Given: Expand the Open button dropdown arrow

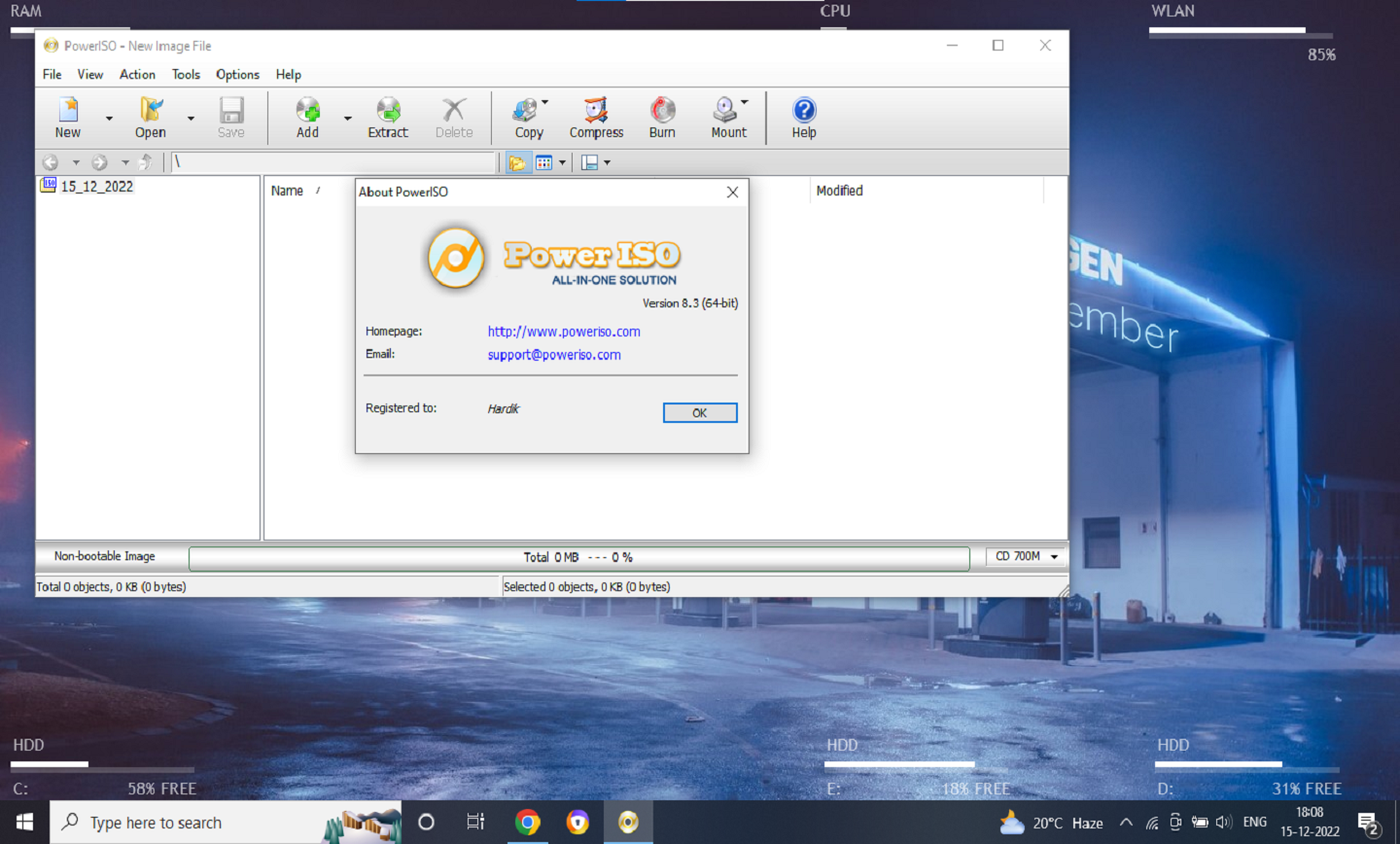Looking at the screenshot, I should click(x=191, y=119).
